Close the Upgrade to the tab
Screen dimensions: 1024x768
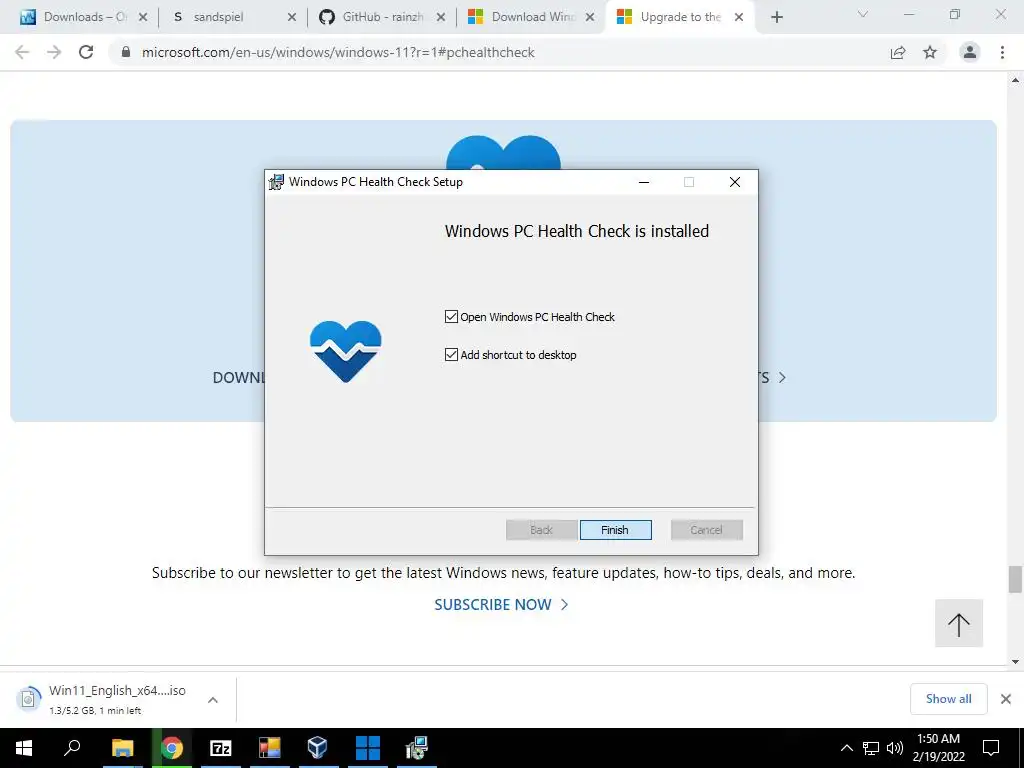coord(739,17)
